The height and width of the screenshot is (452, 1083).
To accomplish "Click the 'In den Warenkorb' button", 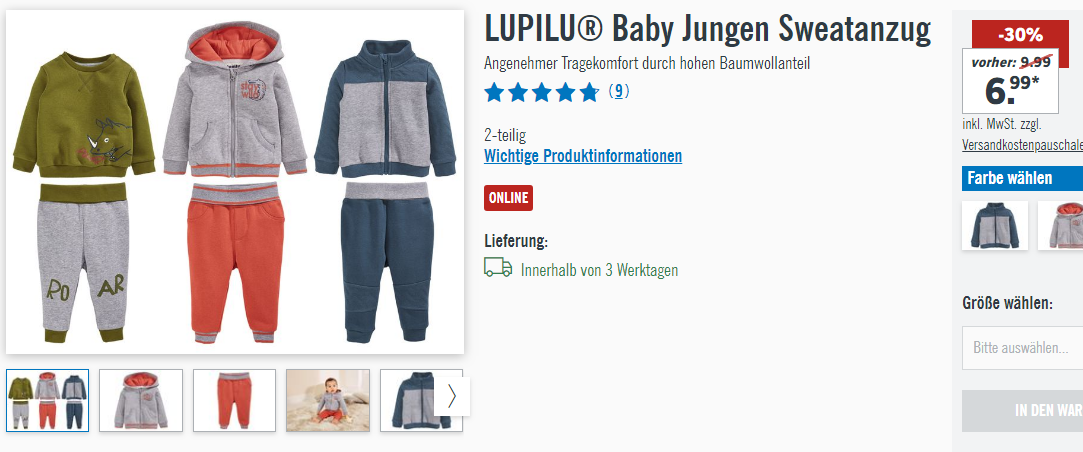I will pyautogui.click(x=1022, y=411).
